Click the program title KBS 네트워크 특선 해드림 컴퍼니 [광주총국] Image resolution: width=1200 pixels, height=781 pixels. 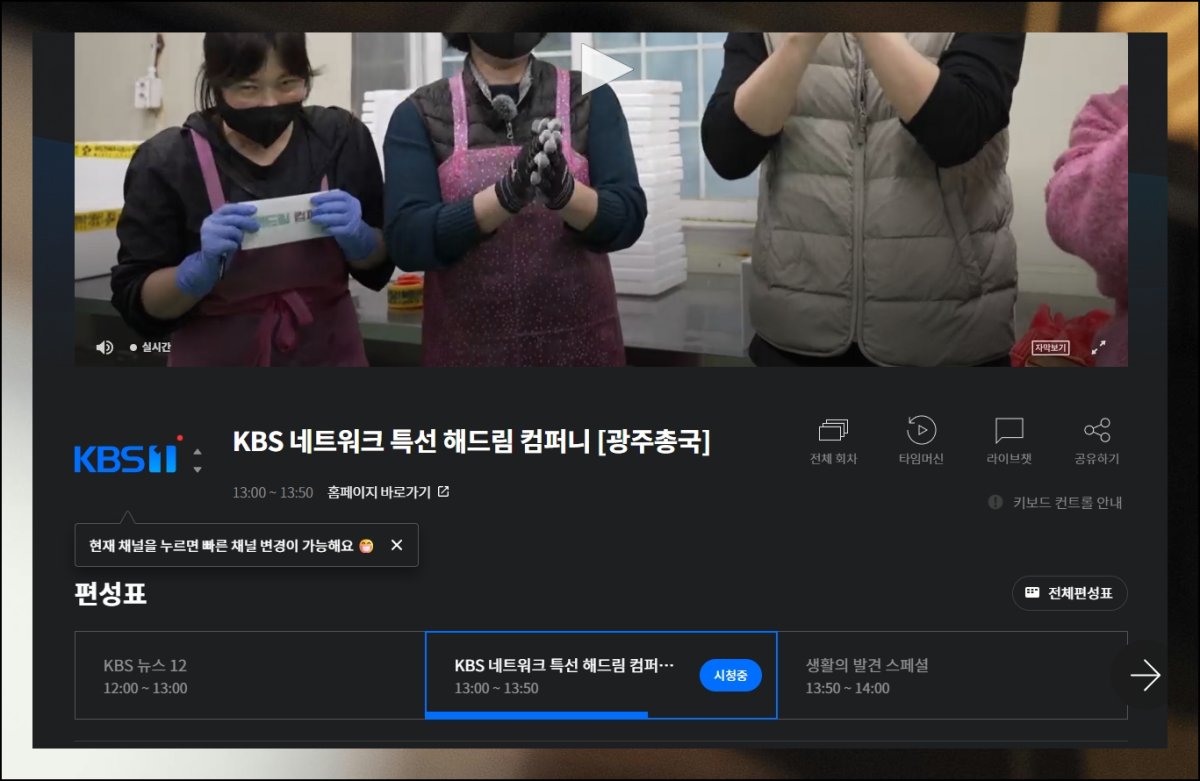[x=471, y=441]
